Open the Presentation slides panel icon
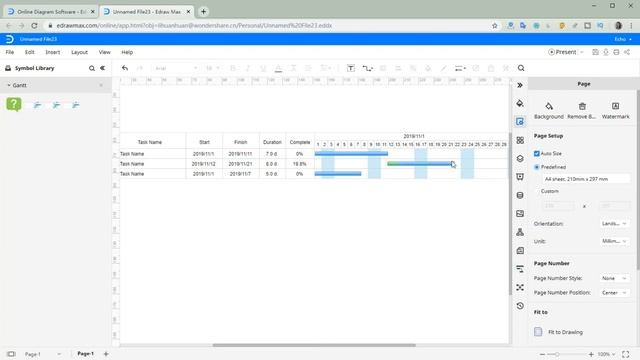Screen dimensions: 640x360 520,177
